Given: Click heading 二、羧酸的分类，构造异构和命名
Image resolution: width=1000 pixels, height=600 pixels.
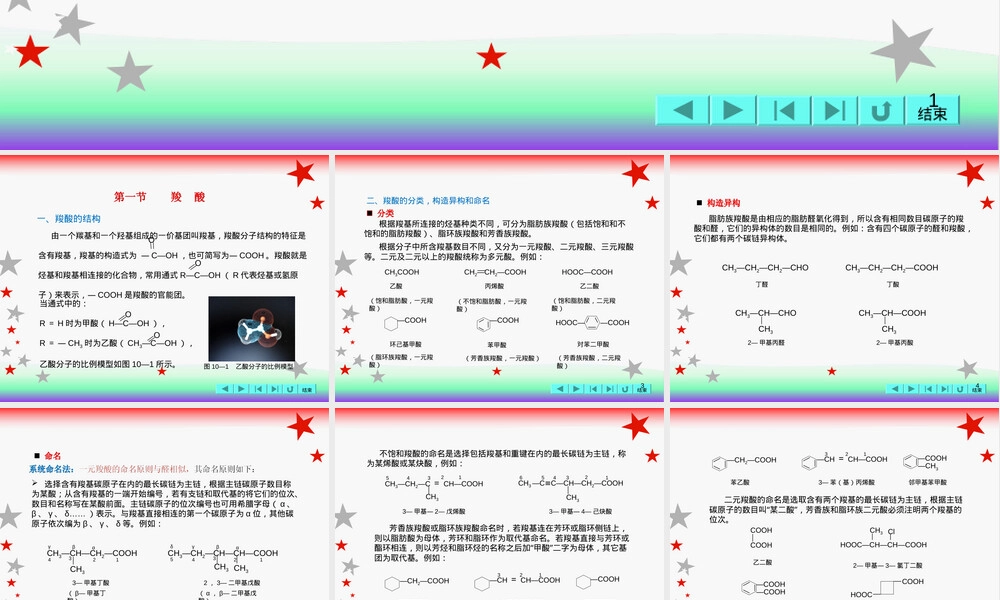Looking at the screenshot, I should coord(428,200).
